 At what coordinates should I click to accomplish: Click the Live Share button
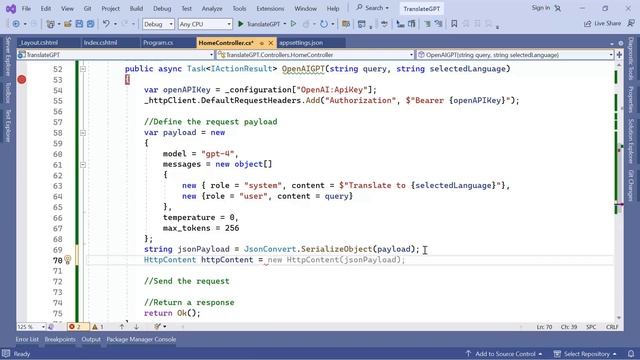click(x=602, y=24)
